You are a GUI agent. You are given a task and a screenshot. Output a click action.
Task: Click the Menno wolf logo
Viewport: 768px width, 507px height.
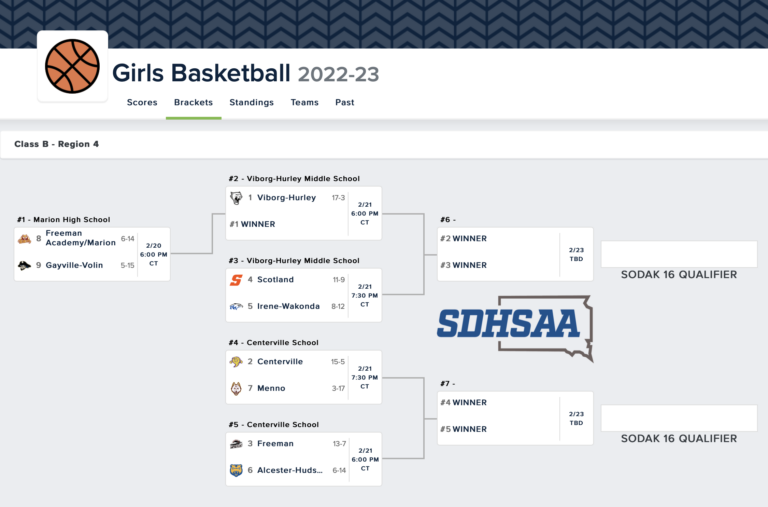point(236,388)
